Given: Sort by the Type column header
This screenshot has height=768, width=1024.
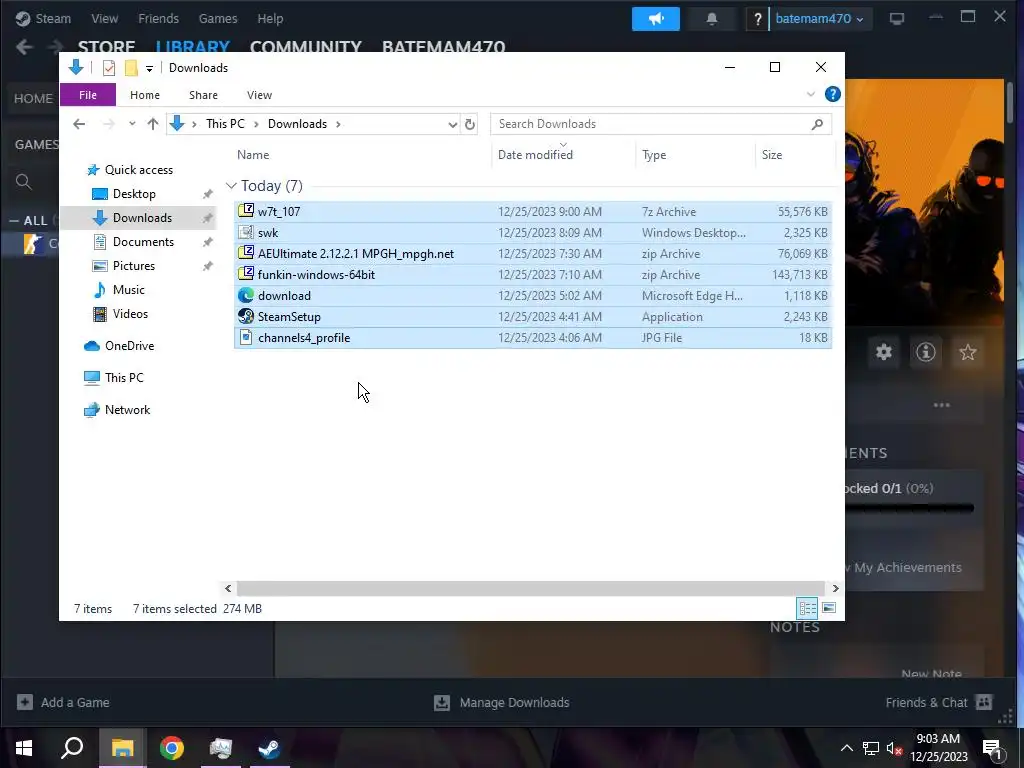Looking at the screenshot, I should point(695,155).
